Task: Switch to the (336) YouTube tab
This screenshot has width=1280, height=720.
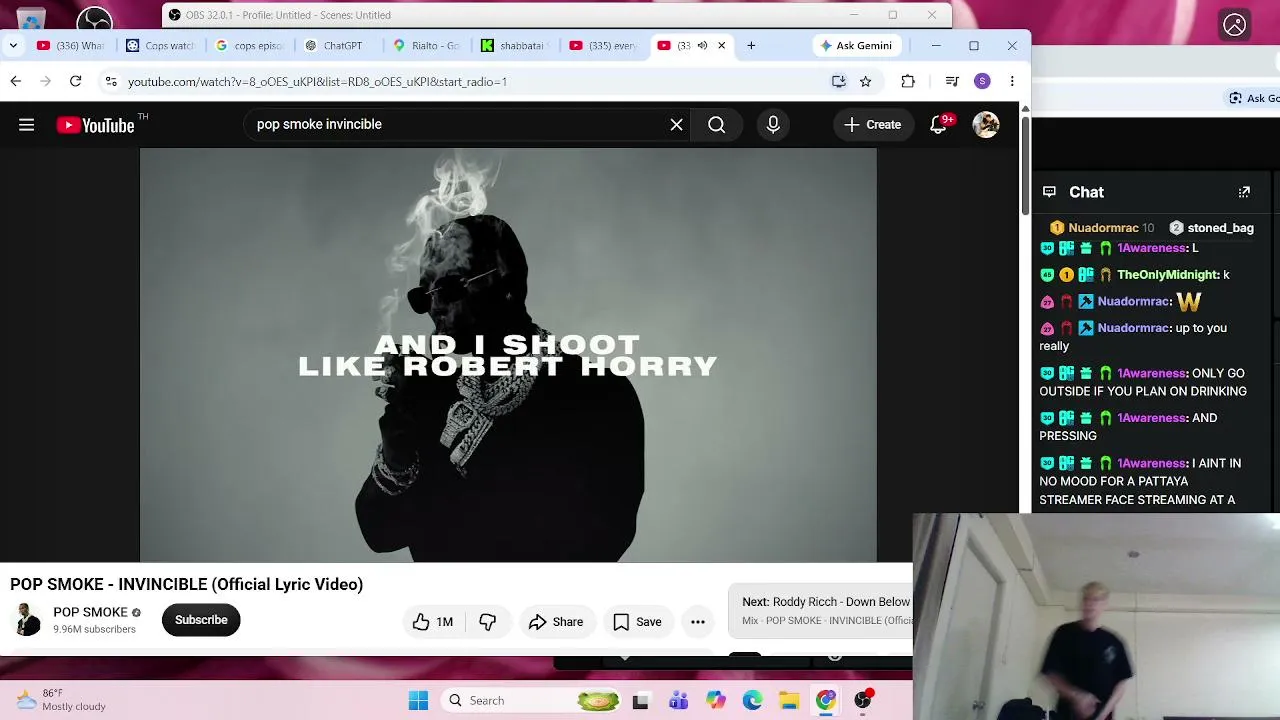Action: pos(71,46)
